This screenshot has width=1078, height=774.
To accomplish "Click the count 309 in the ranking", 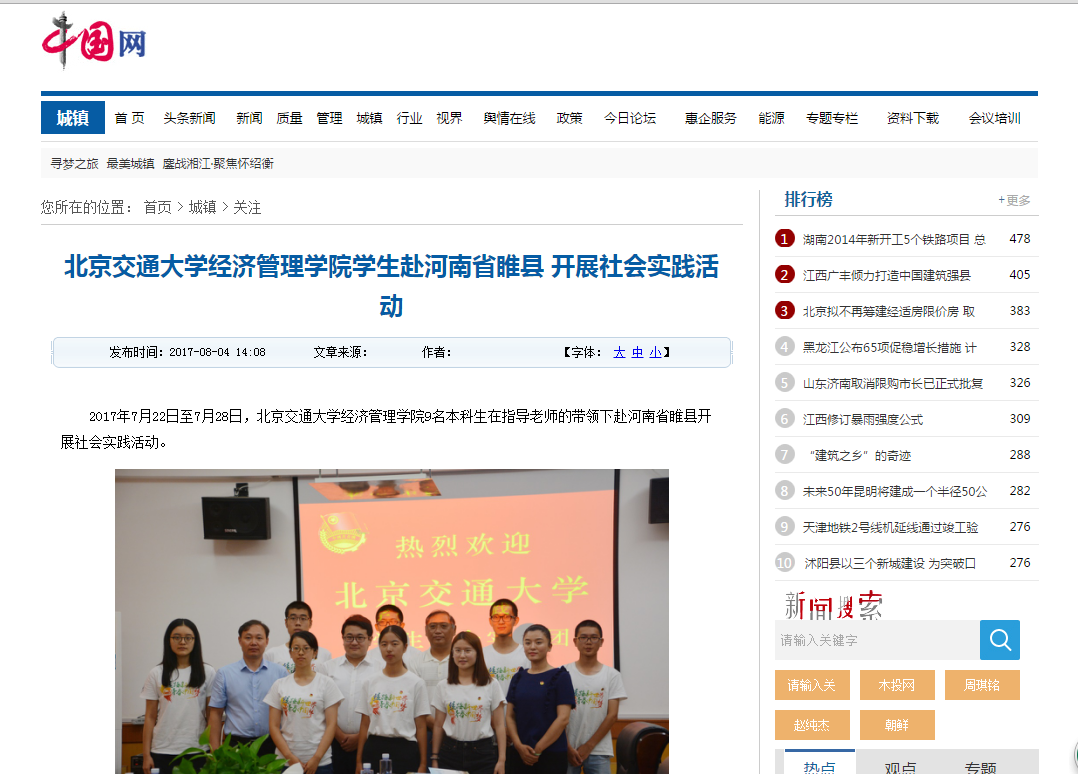I will [x=1020, y=419].
